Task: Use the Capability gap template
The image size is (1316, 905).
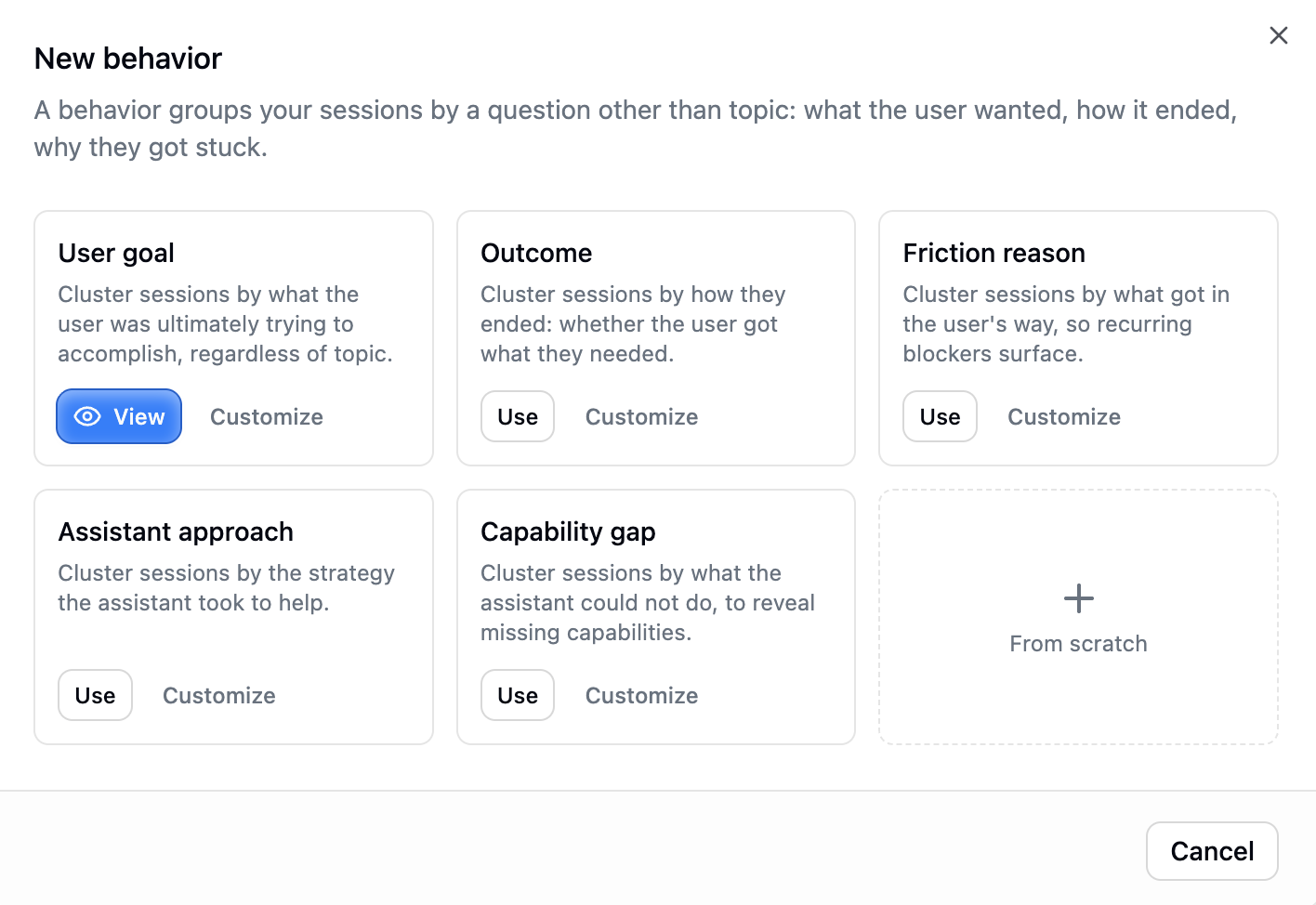Action: point(518,696)
